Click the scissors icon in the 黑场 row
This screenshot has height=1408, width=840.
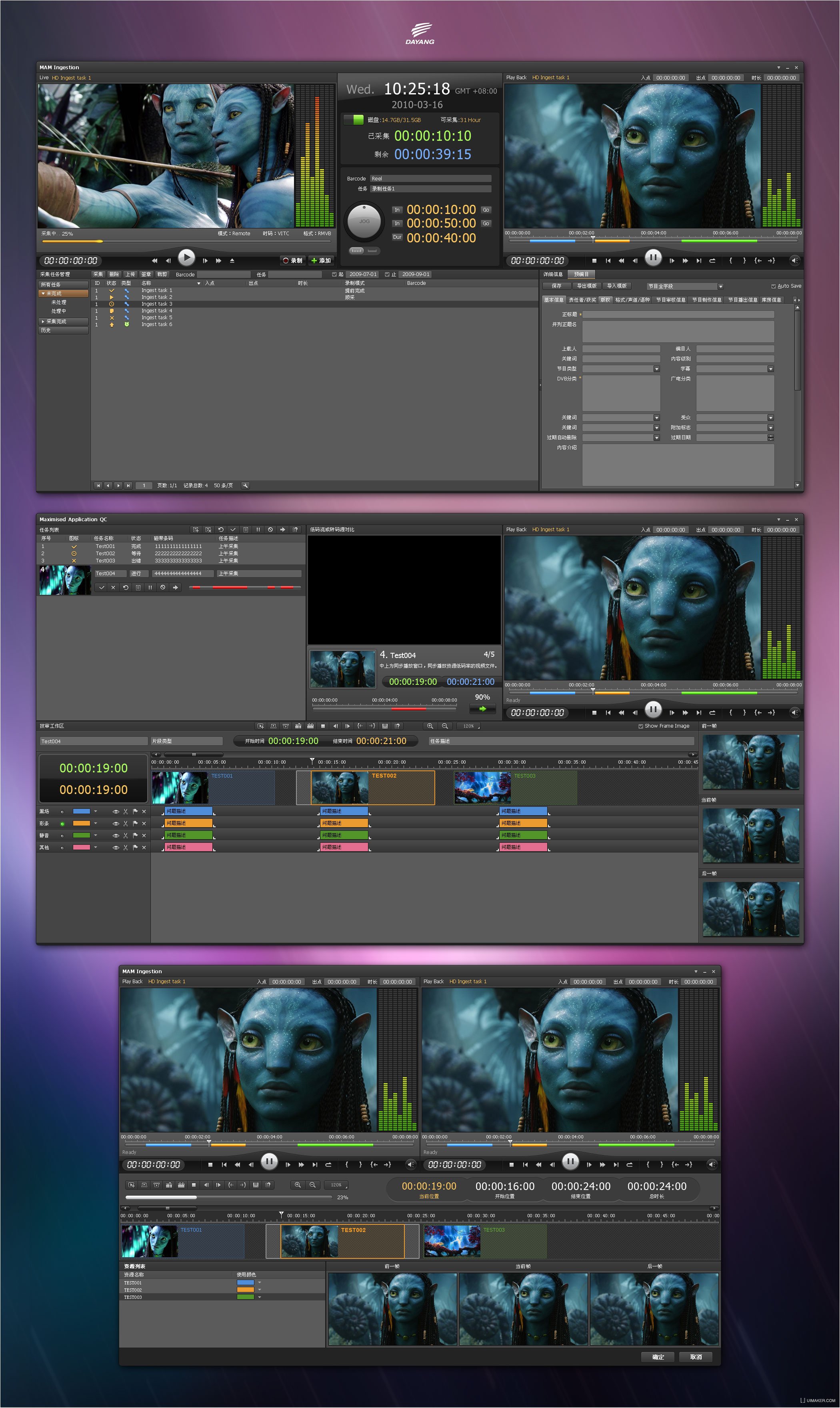[126, 812]
